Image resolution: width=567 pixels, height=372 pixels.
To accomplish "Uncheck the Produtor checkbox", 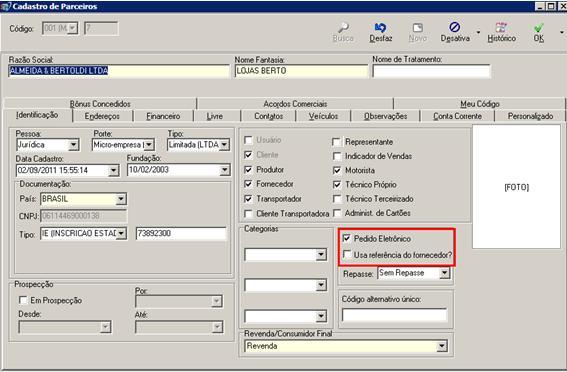I will point(248,170).
